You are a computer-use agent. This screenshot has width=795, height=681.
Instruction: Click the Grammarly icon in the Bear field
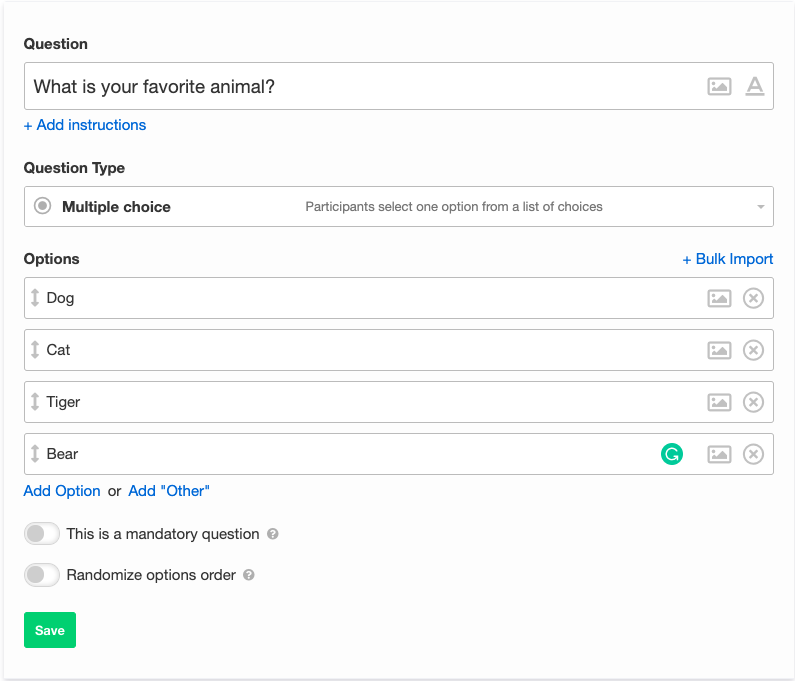tap(672, 454)
